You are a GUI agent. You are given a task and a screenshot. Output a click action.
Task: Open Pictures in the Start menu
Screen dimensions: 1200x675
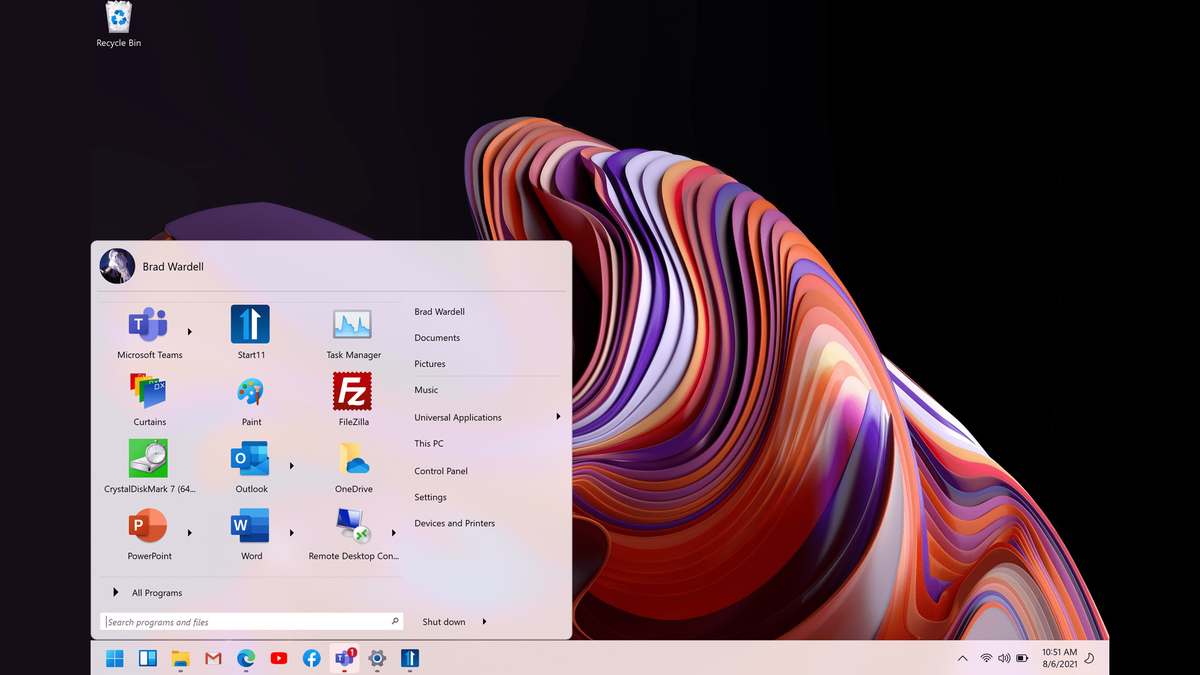click(x=430, y=364)
